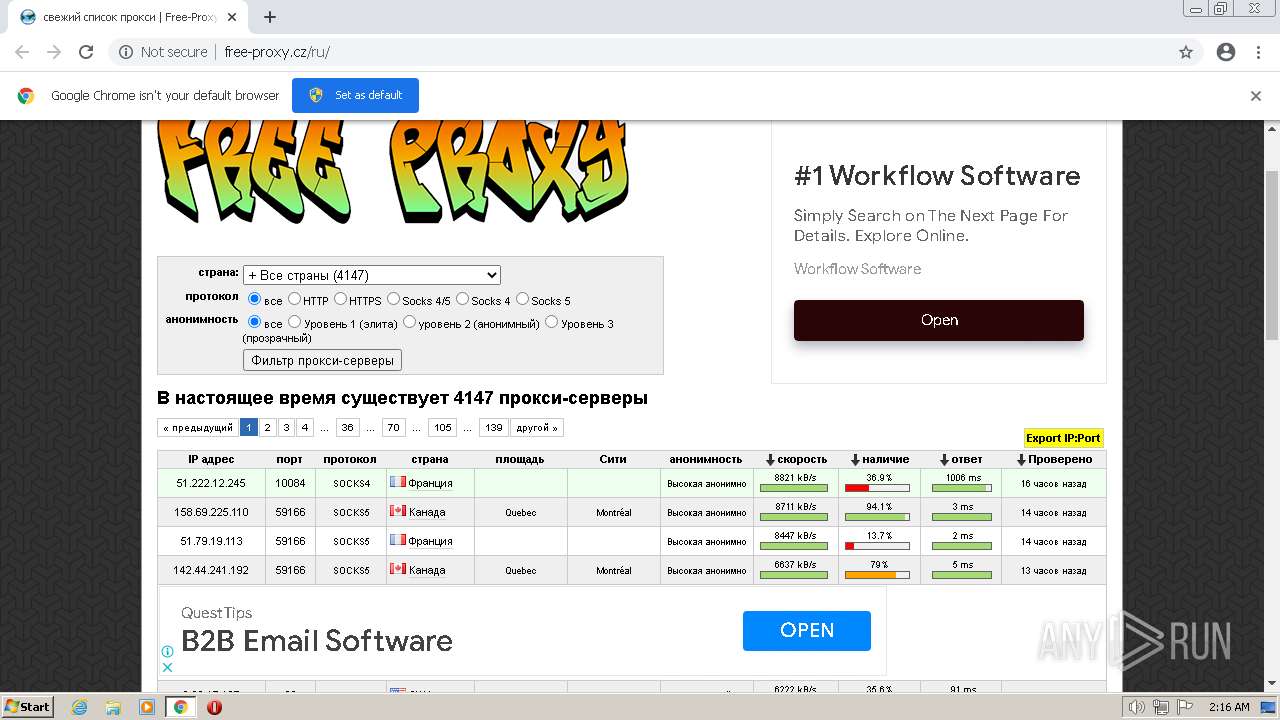Click the active browser tab 'свежий список прокси'
The image size is (1280, 720).
[129, 17]
